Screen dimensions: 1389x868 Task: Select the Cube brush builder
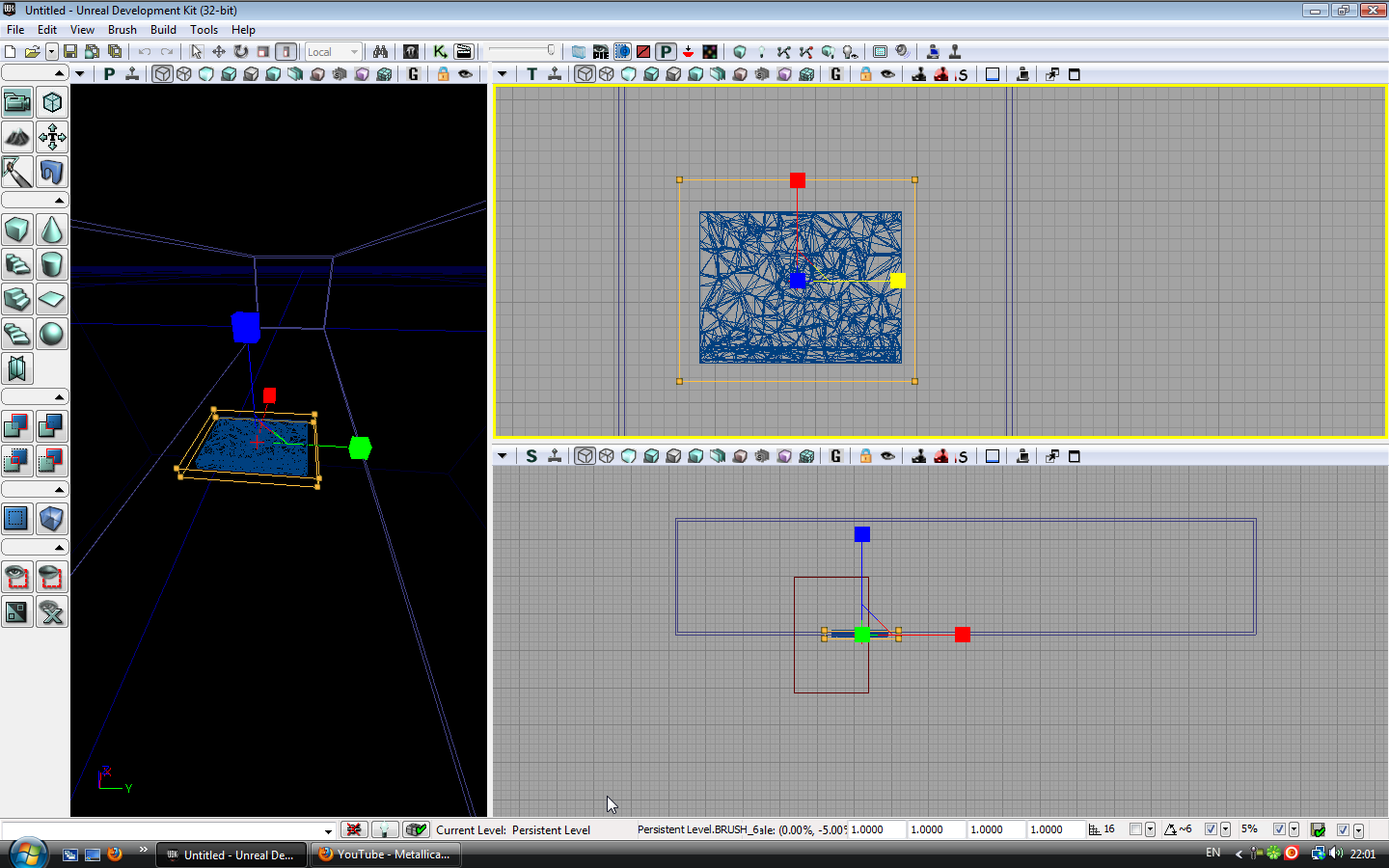(17, 230)
